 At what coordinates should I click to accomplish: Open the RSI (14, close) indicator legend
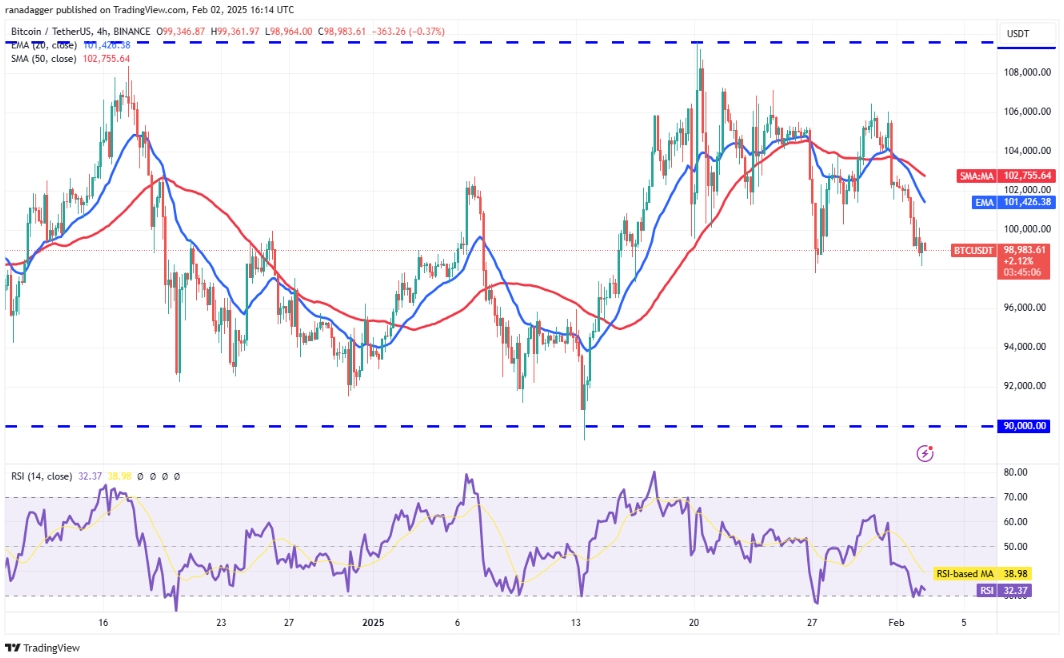(x=41, y=477)
